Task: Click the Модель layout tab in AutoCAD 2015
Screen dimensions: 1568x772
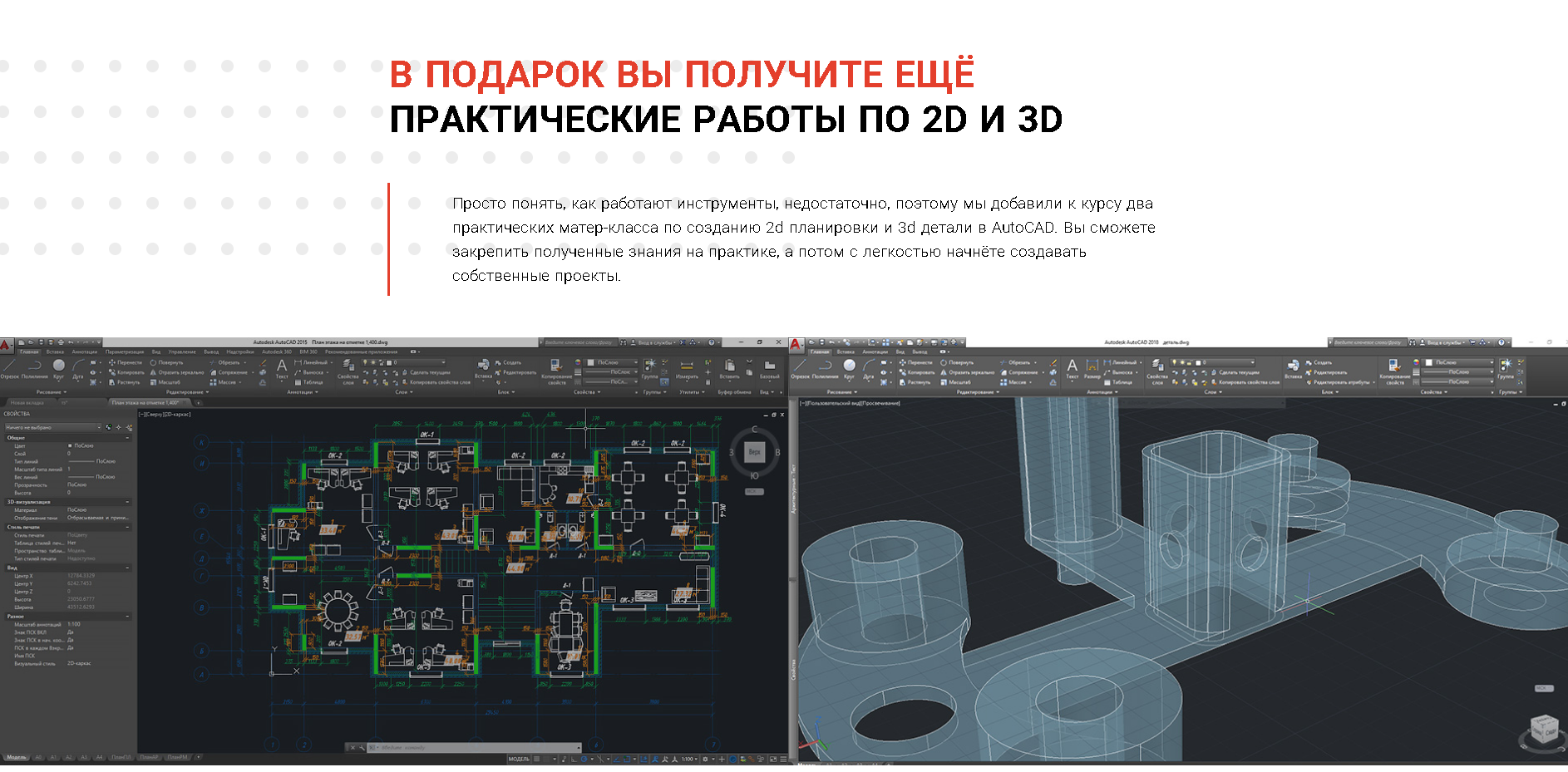Action: (x=16, y=758)
